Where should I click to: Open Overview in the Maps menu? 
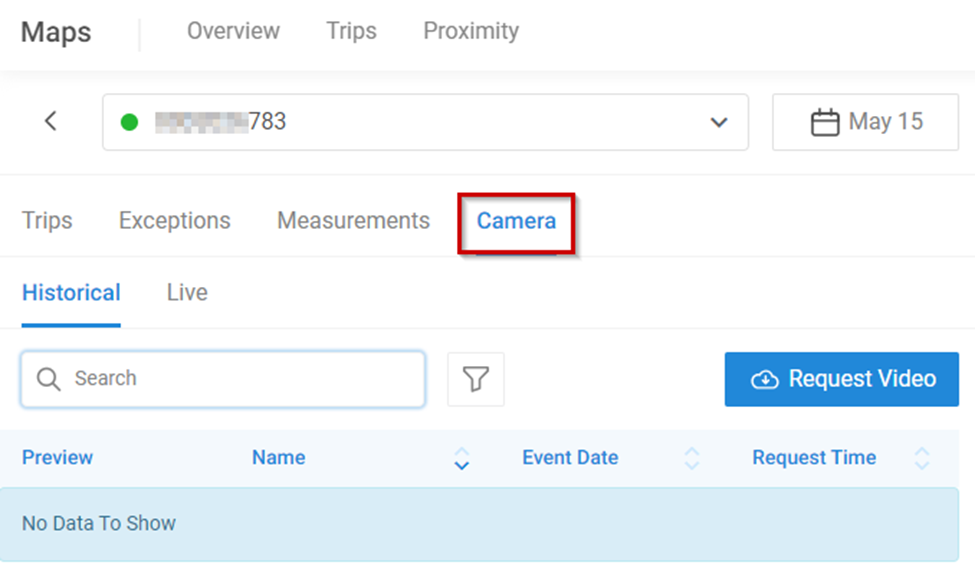[233, 31]
